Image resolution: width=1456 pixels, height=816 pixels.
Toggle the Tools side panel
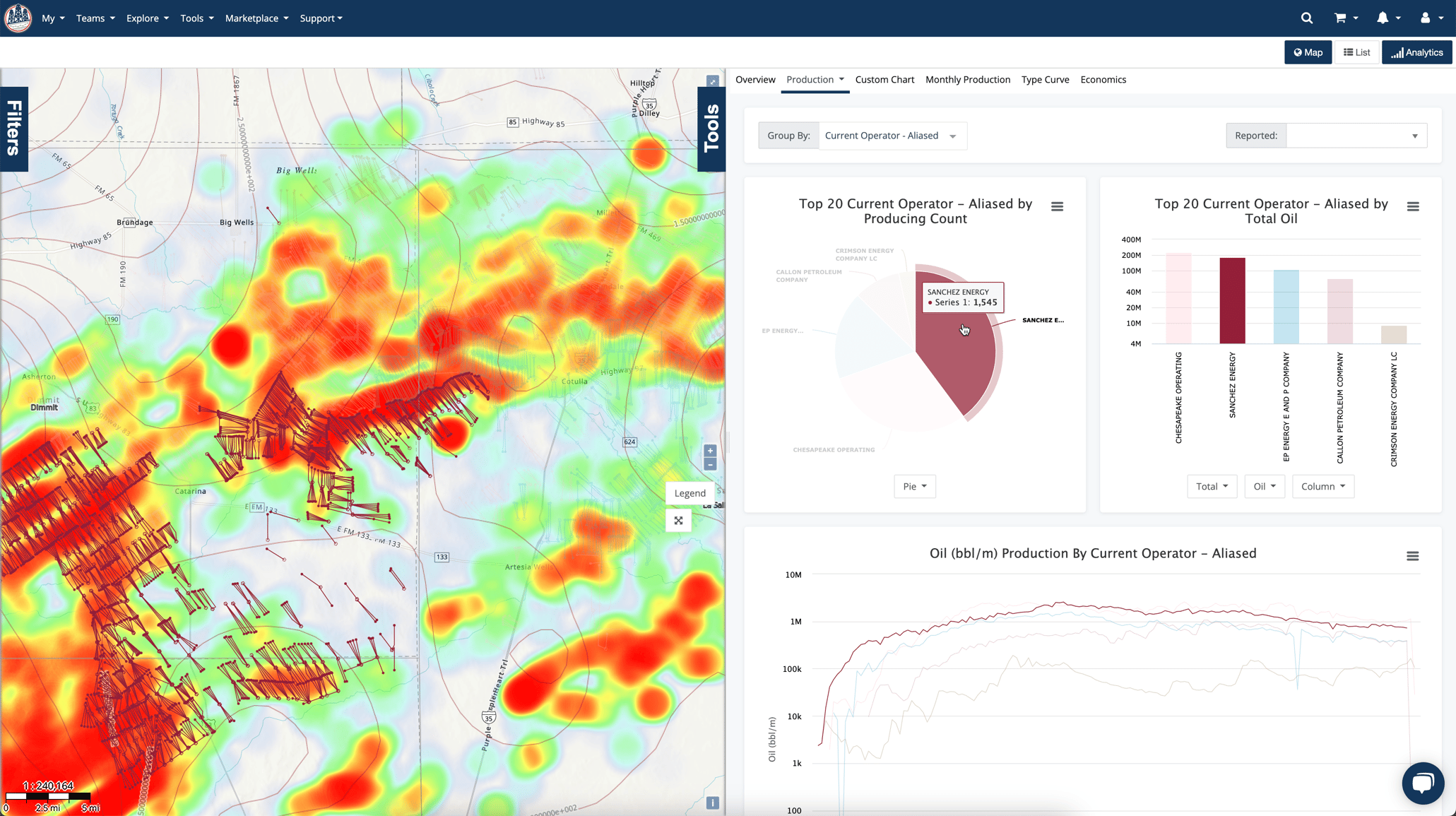click(711, 129)
